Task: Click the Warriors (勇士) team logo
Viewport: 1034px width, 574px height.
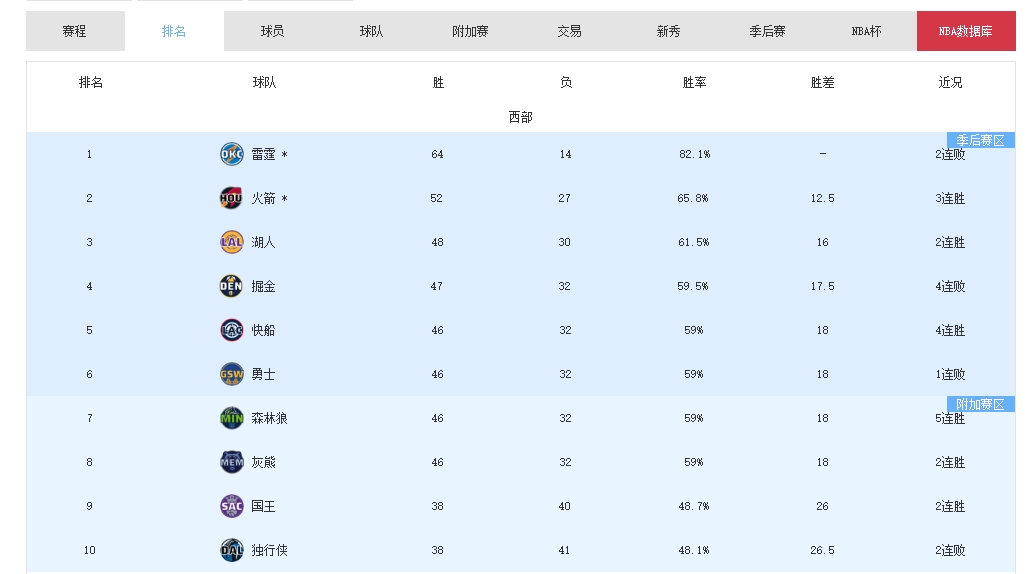Action: click(x=231, y=374)
